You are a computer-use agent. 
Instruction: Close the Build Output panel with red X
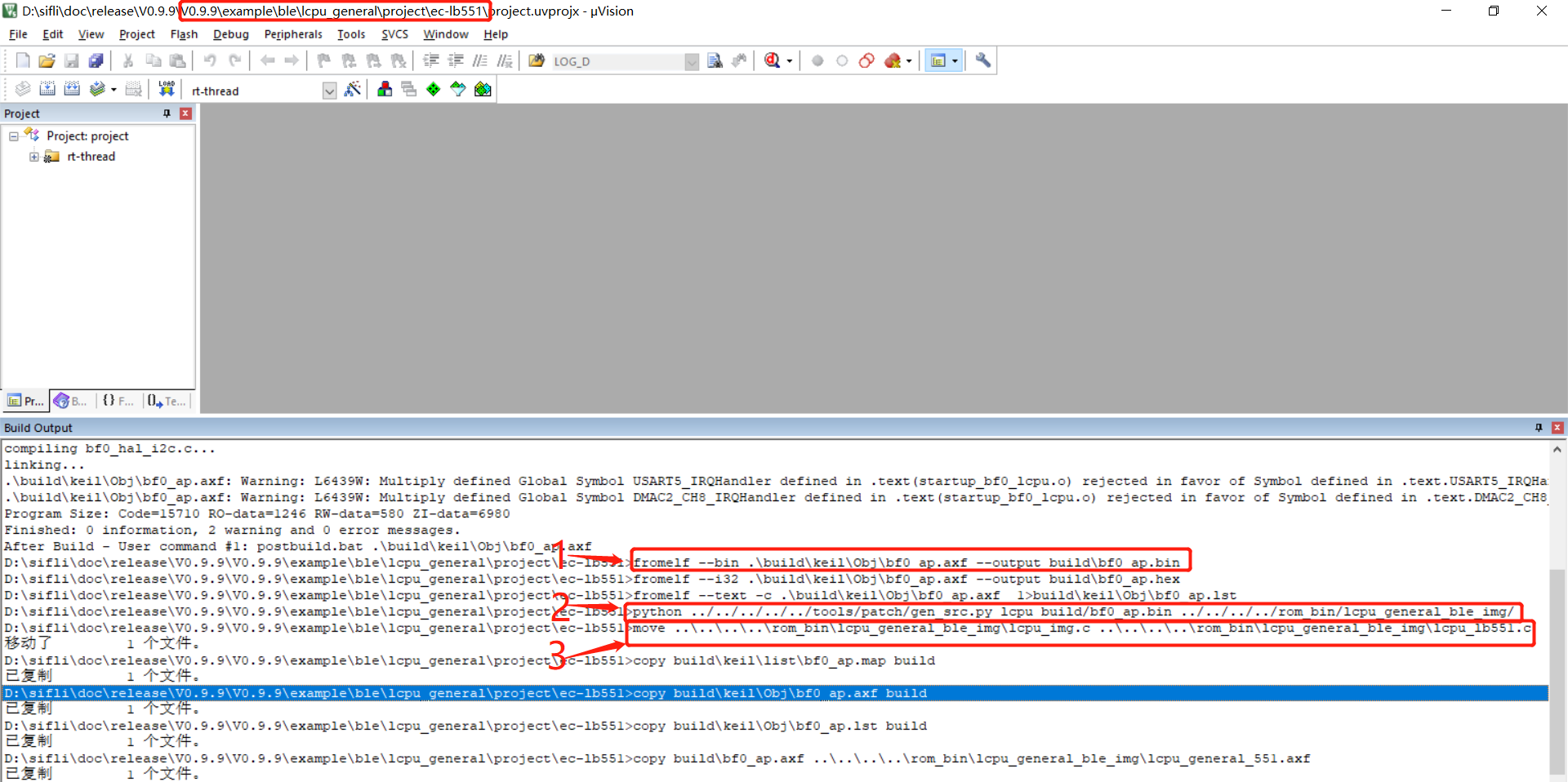1557,428
